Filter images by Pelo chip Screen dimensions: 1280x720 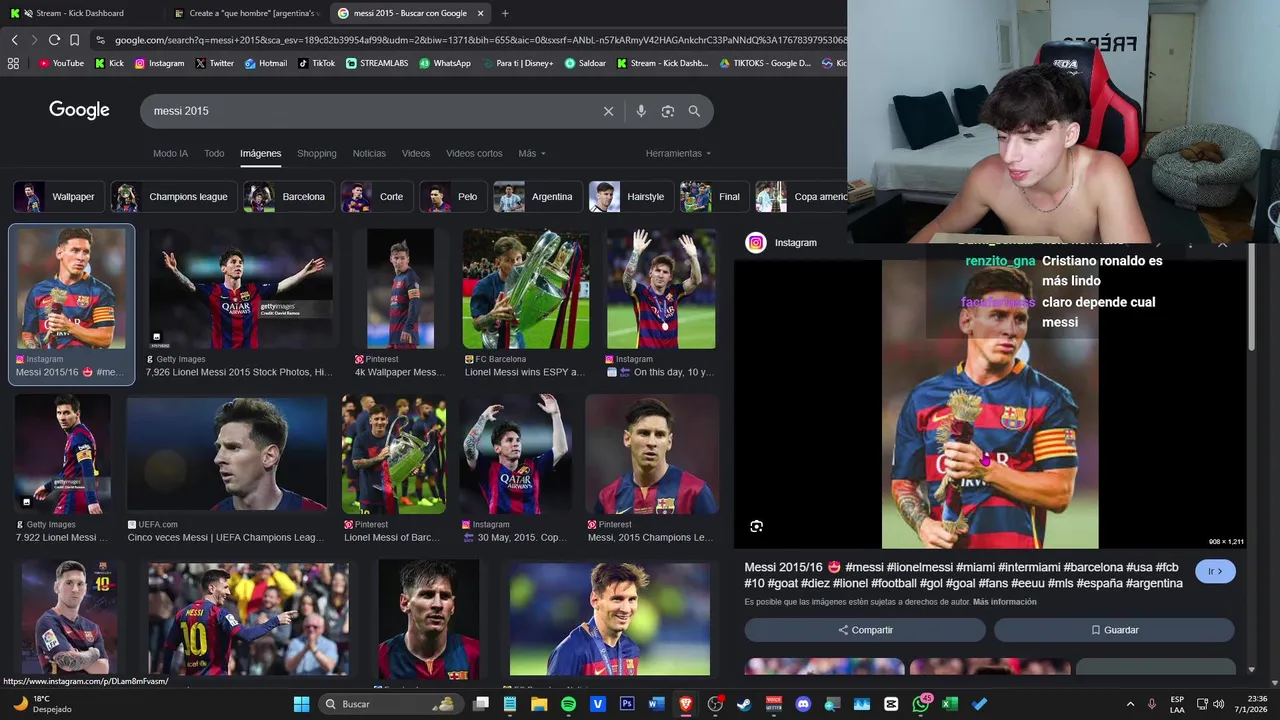click(x=452, y=197)
